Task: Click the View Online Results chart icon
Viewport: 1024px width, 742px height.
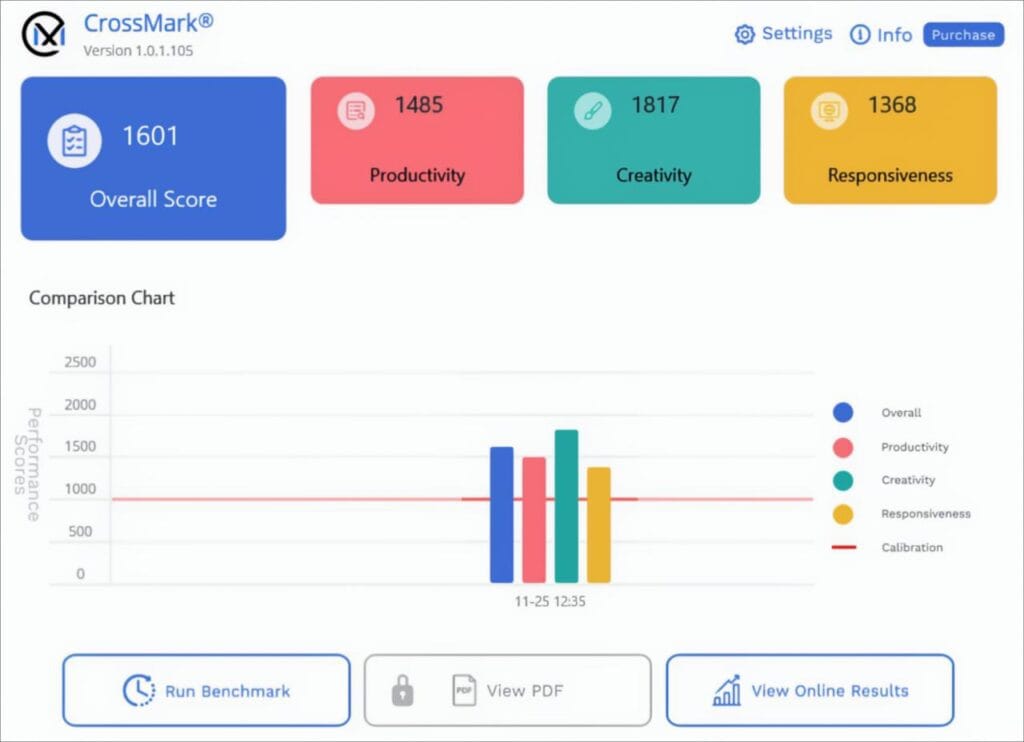Action: [x=726, y=690]
